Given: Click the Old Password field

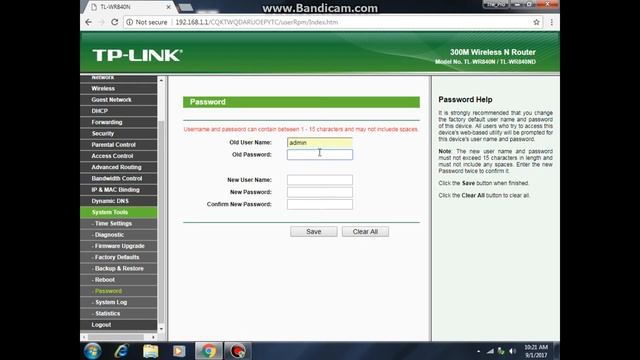Looking at the screenshot, I should click(x=320, y=155).
